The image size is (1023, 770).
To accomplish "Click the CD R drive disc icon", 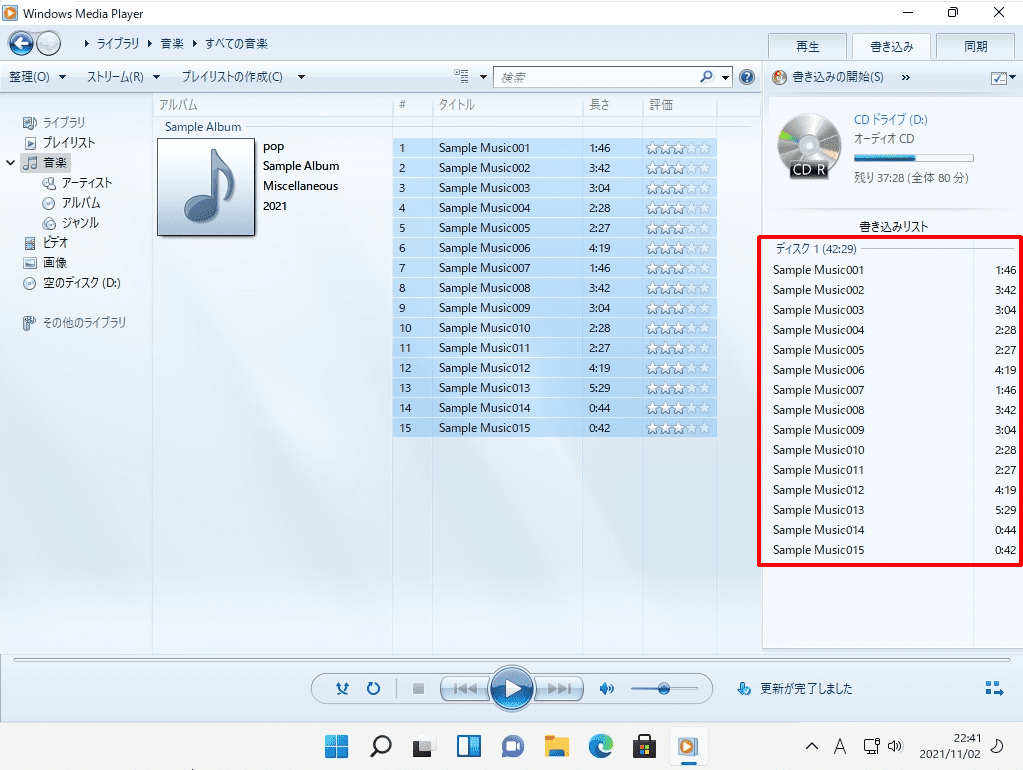I will (x=809, y=147).
